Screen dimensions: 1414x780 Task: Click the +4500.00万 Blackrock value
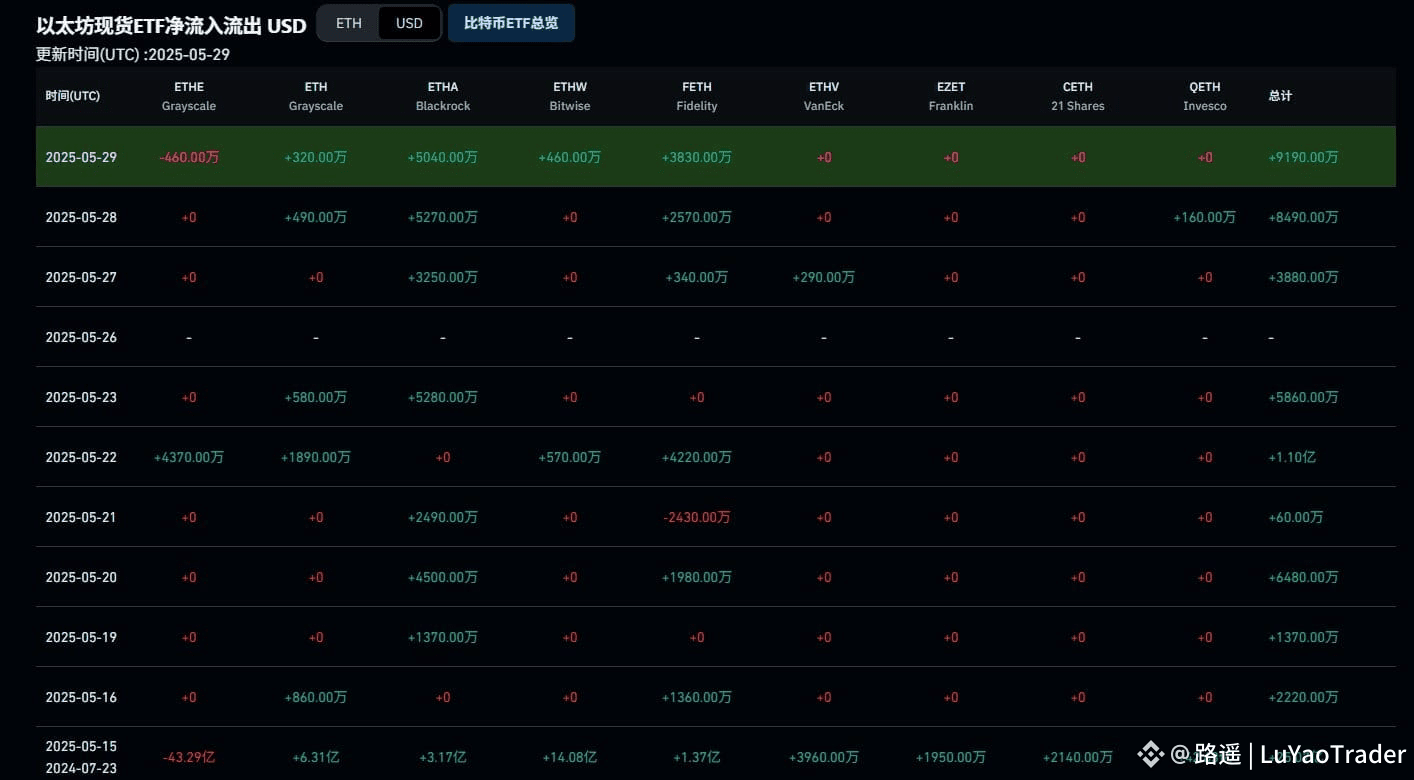(x=443, y=577)
